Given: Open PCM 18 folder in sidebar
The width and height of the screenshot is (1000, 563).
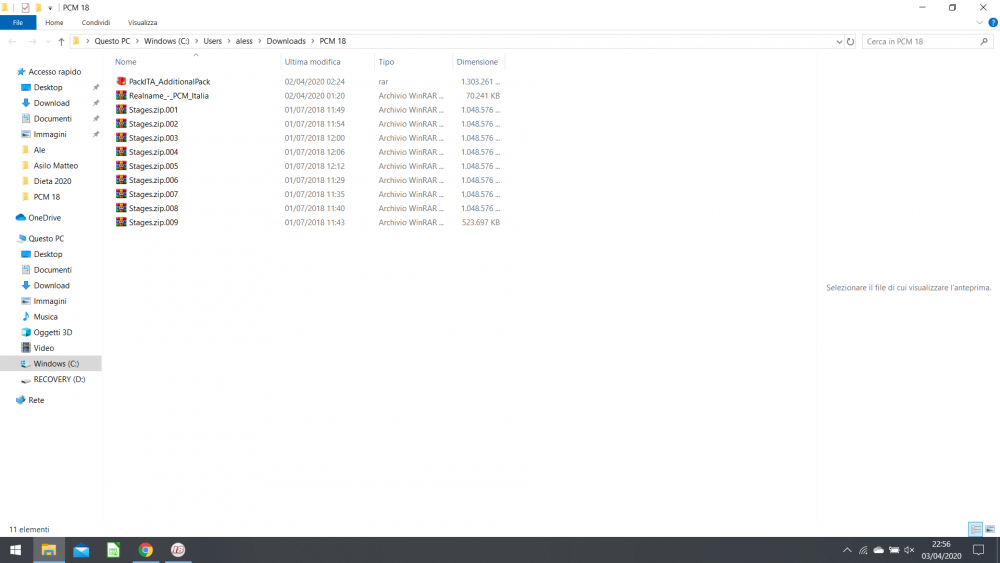Looking at the screenshot, I should (x=47, y=197).
